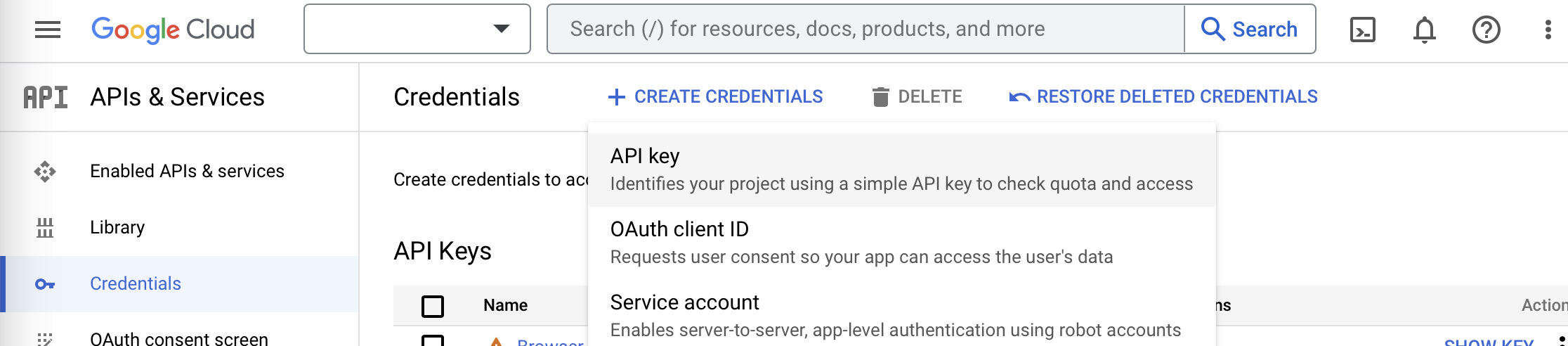
Task: Click the Search button
Action: [x=1250, y=29]
